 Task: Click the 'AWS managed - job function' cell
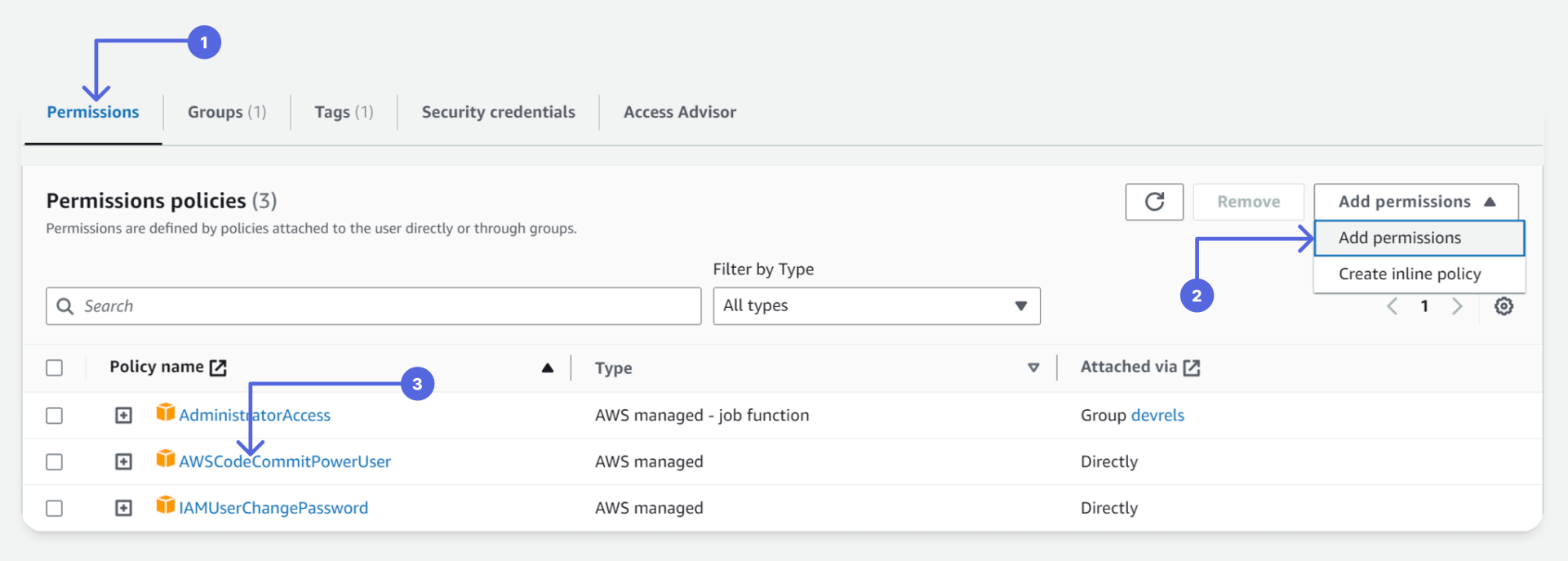click(x=702, y=415)
